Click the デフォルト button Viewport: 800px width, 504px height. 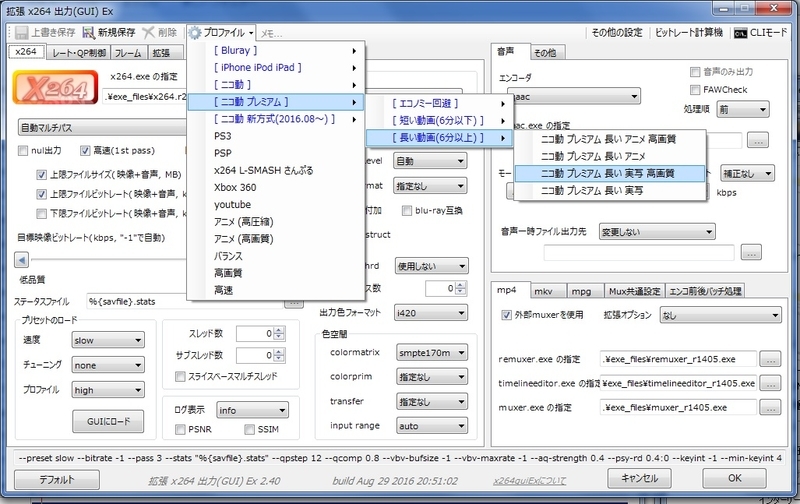click(57, 480)
